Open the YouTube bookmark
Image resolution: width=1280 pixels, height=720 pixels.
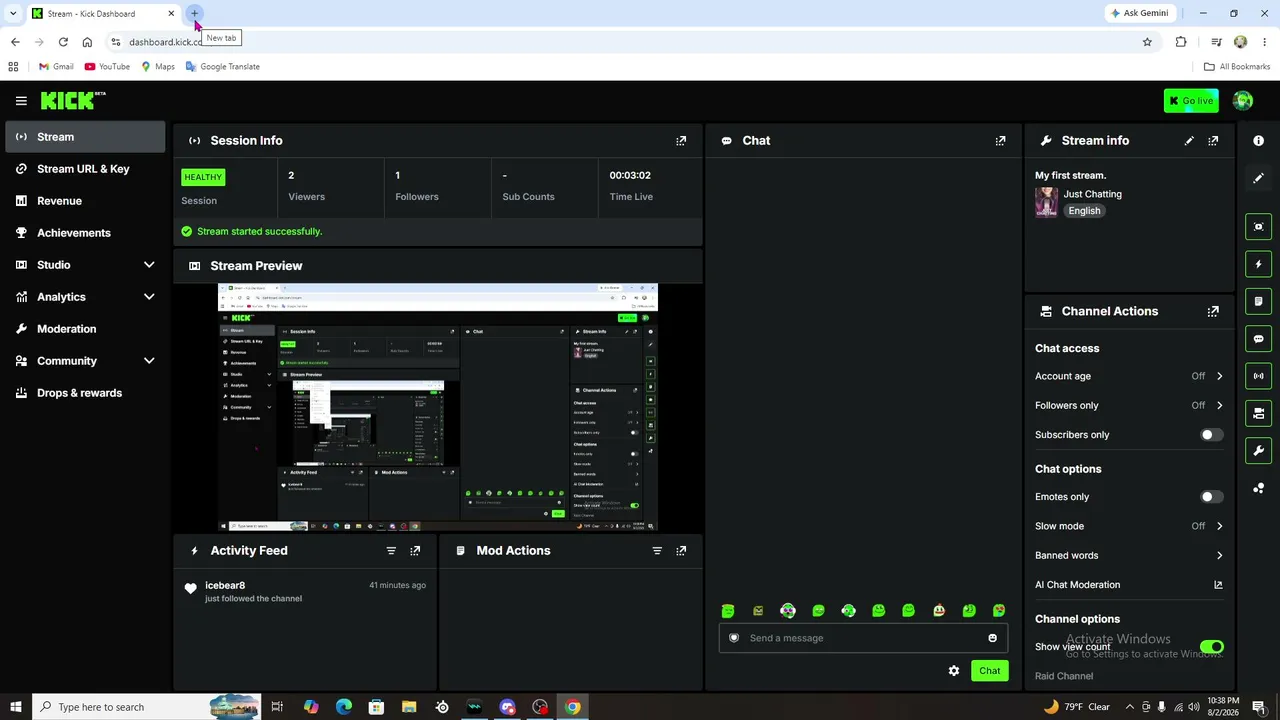[x=107, y=67]
